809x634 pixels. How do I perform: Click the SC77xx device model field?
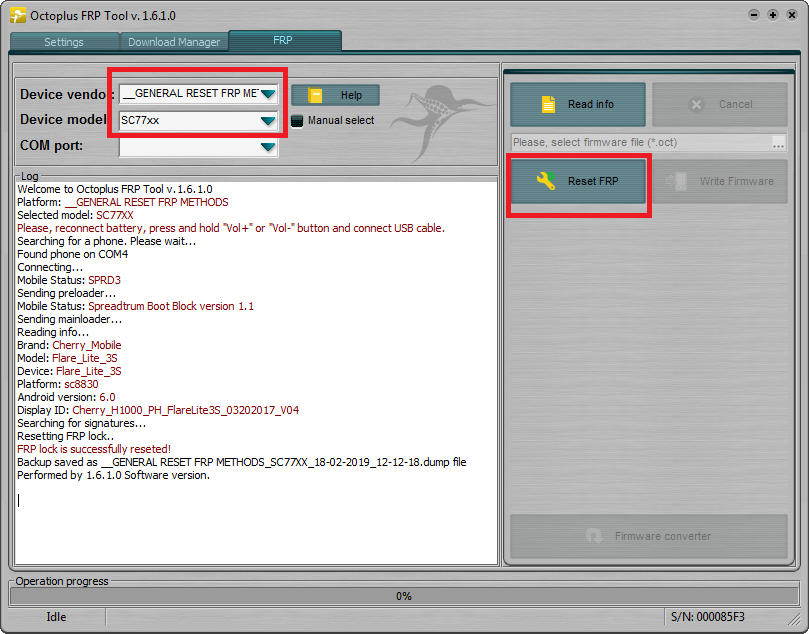pyautogui.click(x=199, y=121)
